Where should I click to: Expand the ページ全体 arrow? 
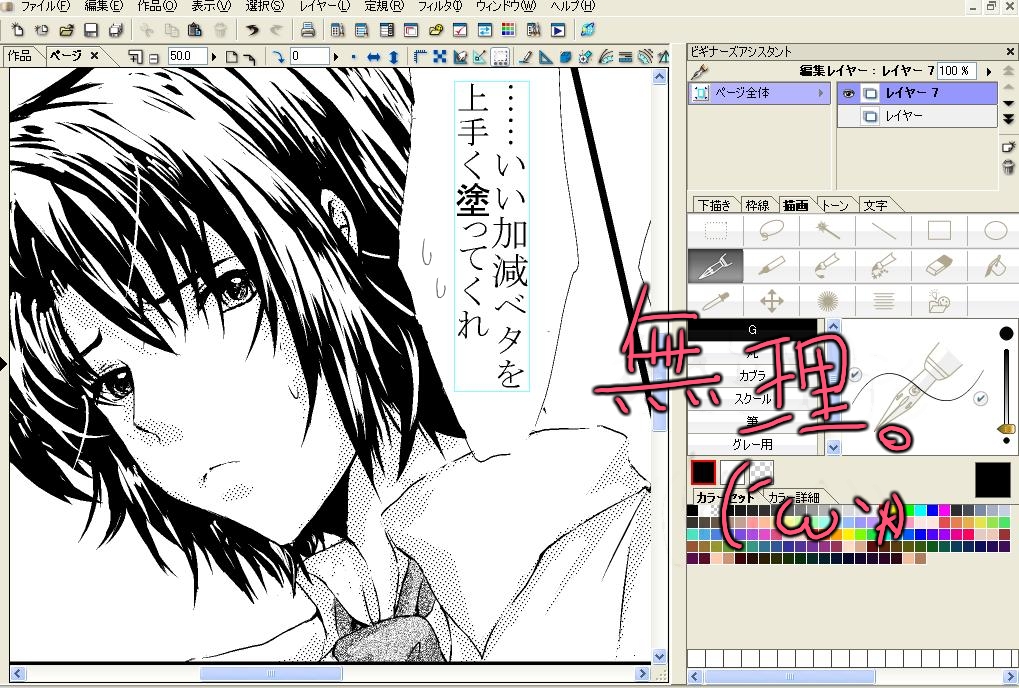(x=821, y=94)
